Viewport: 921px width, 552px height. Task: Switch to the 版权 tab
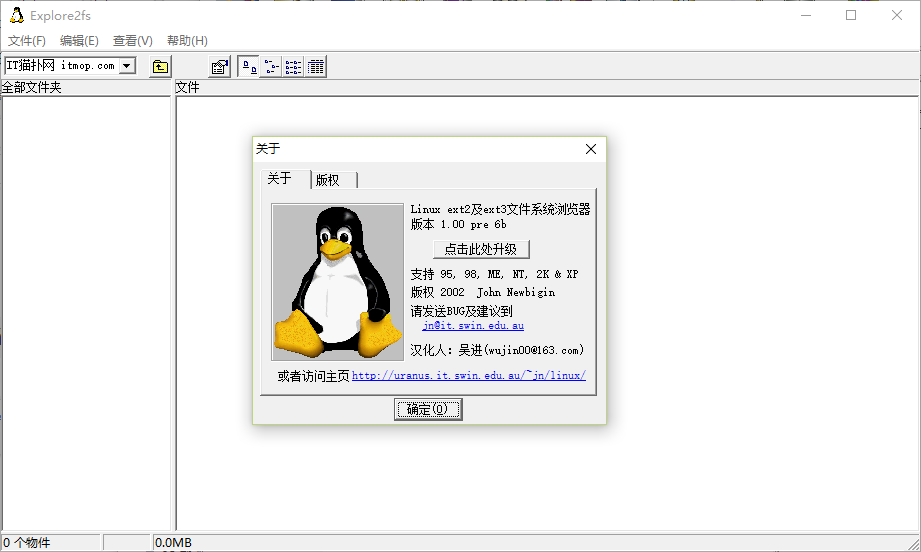tap(334, 180)
